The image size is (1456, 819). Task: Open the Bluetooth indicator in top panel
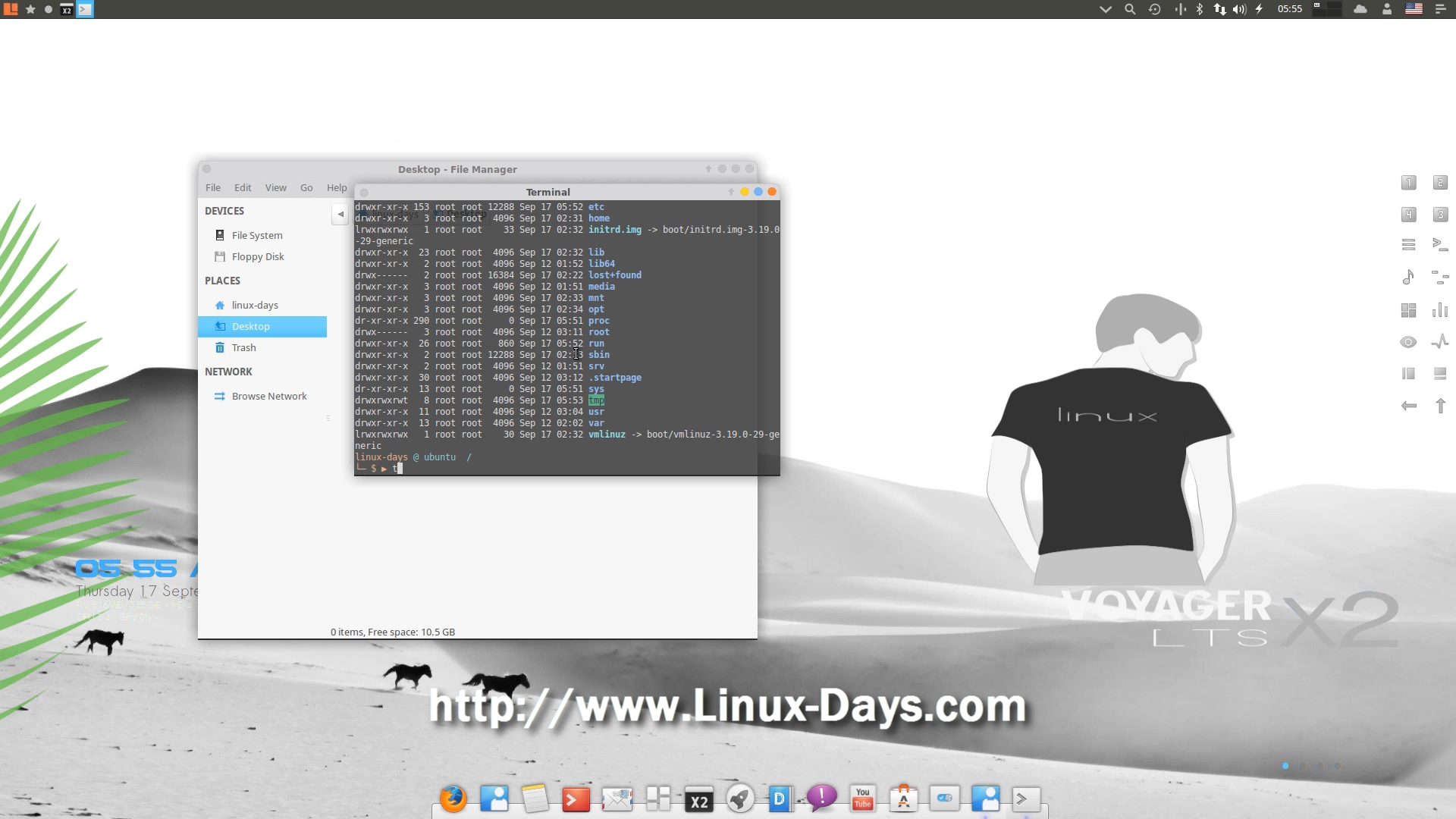1200,9
